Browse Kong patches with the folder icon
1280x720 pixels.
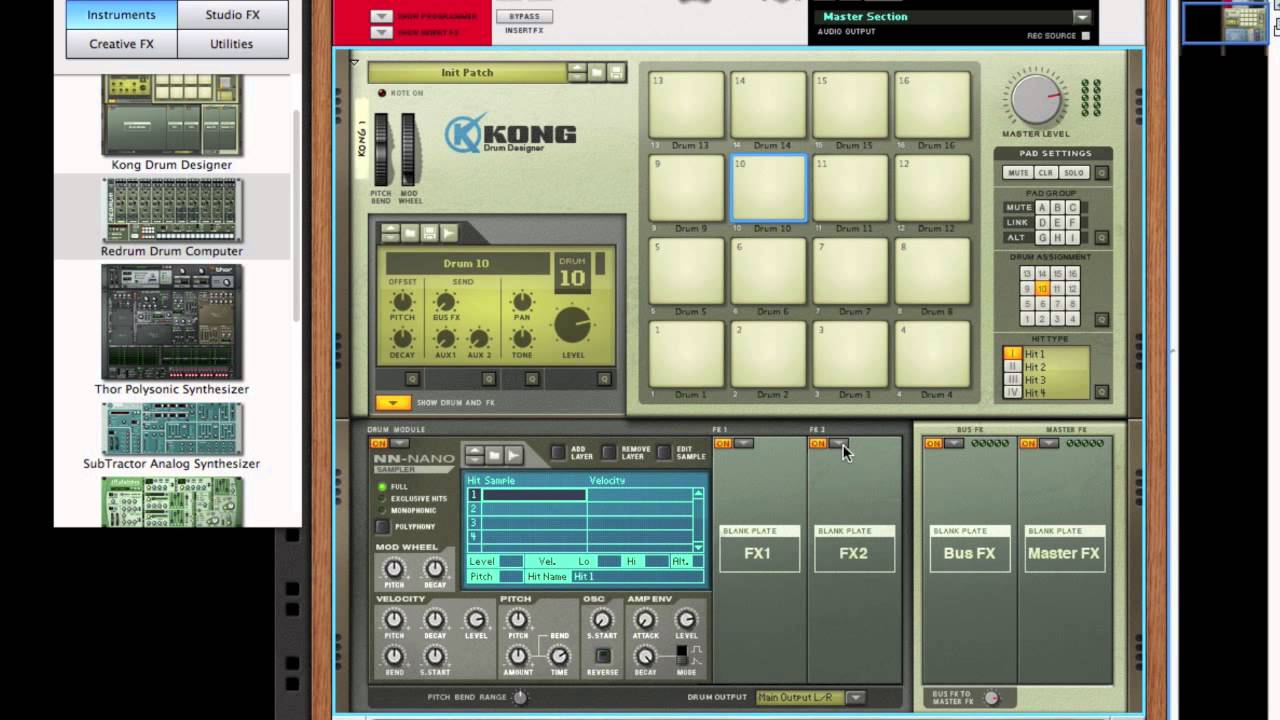click(x=597, y=72)
